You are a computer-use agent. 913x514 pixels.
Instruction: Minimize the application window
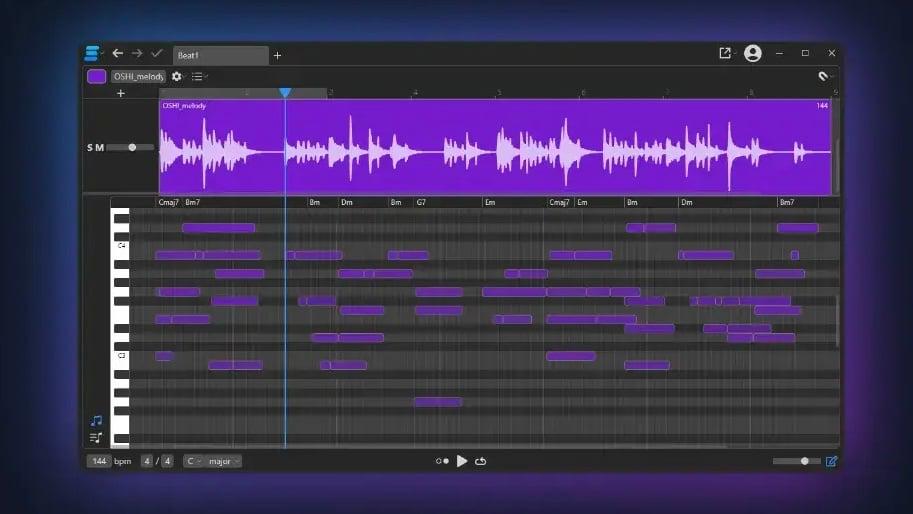(x=779, y=53)
